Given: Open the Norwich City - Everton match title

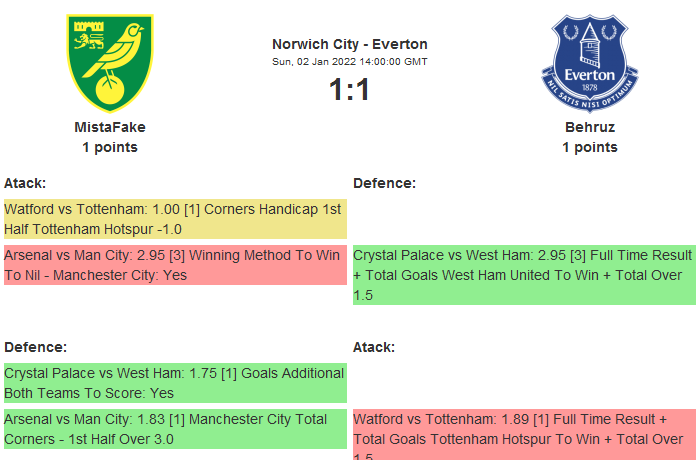Looking at the screenshot, I should [350, 44].
